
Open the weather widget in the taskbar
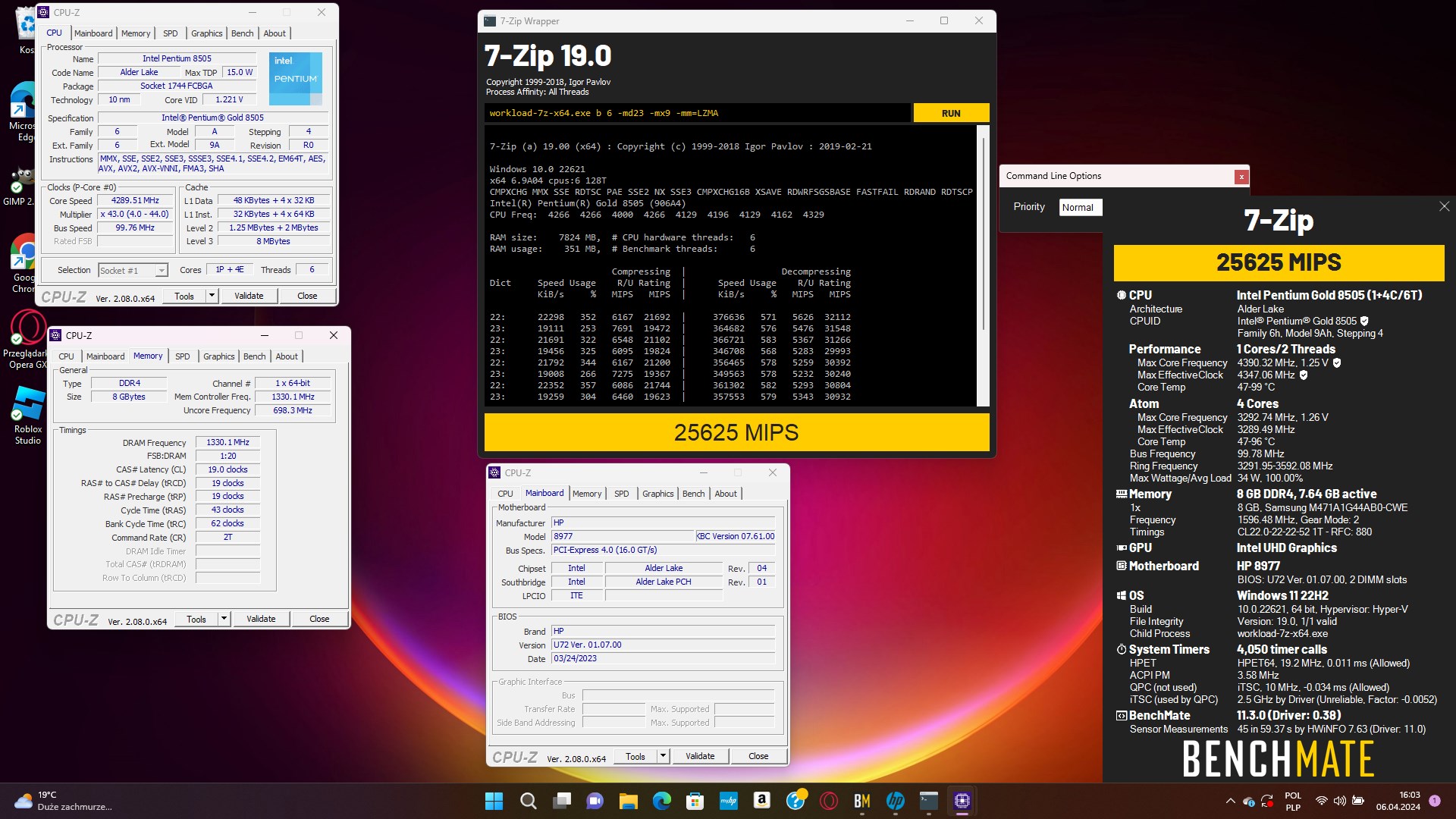pyautogui.click(x=62, y=801)
